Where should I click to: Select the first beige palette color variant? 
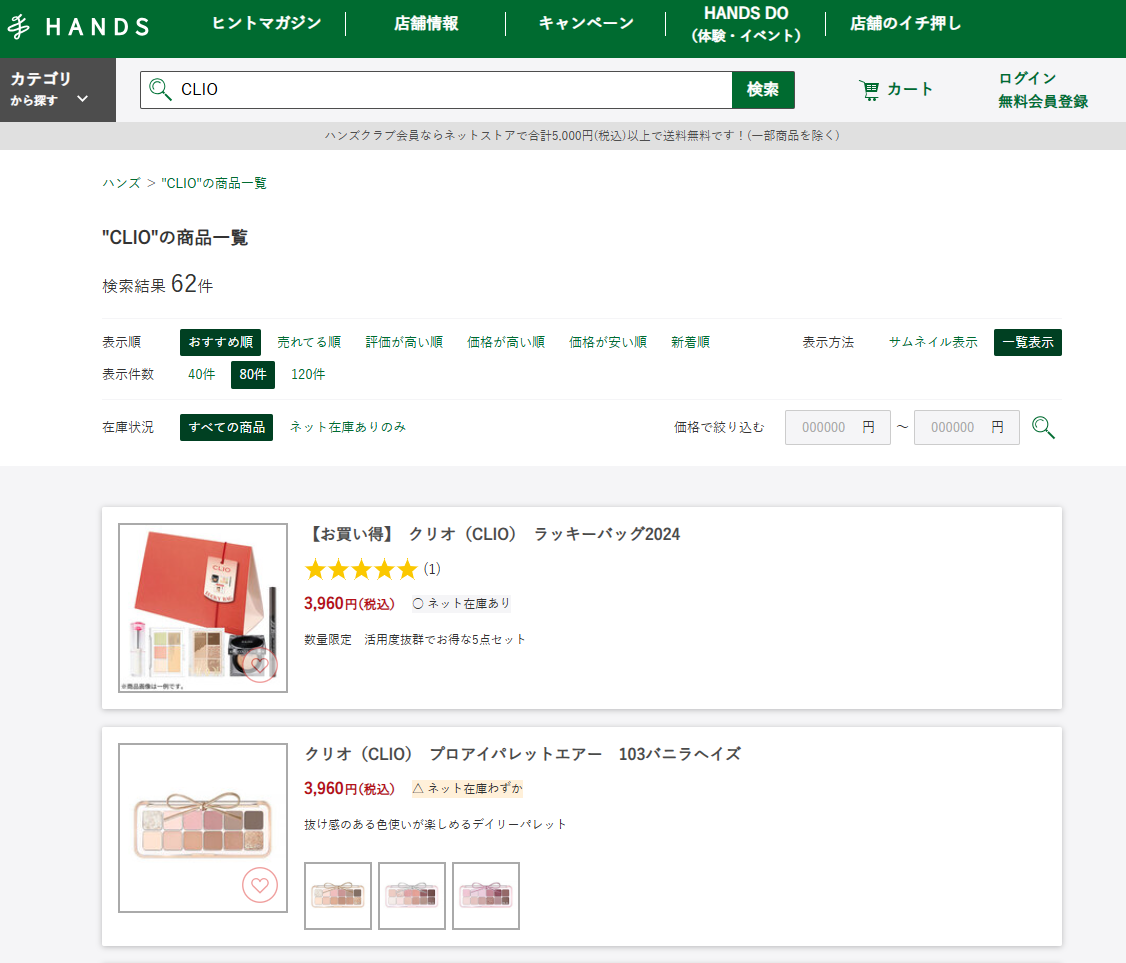(338, 895)
